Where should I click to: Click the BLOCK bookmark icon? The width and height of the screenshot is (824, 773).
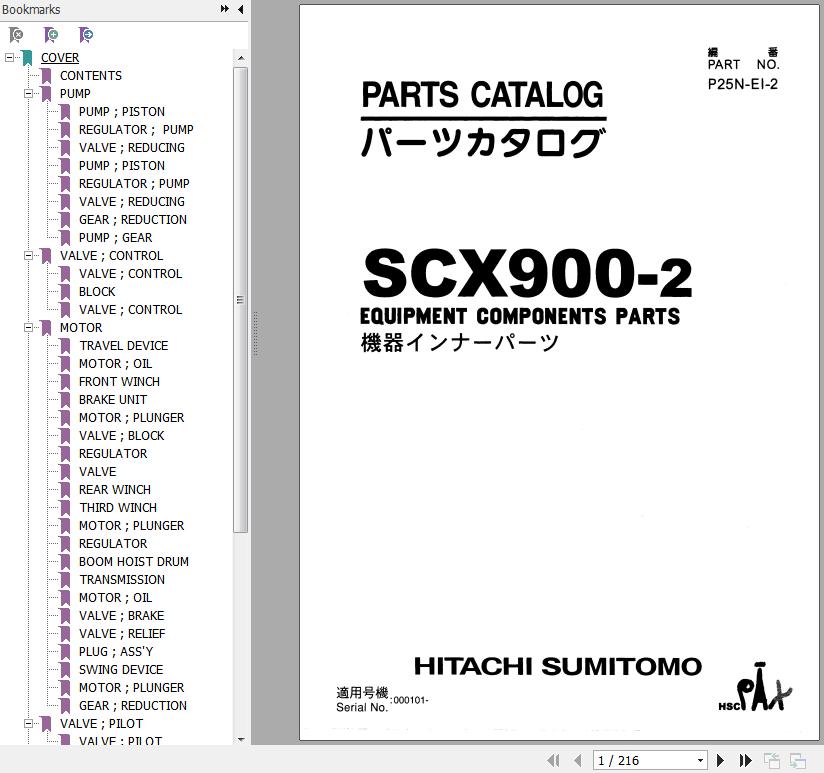coord(65,292)
